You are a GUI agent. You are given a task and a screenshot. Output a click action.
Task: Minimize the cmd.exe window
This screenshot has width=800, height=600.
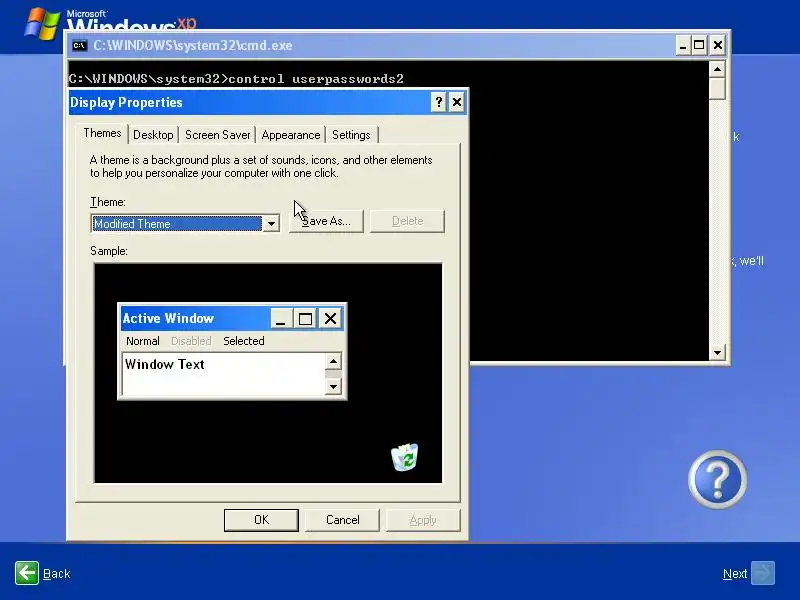coord(683,45)
